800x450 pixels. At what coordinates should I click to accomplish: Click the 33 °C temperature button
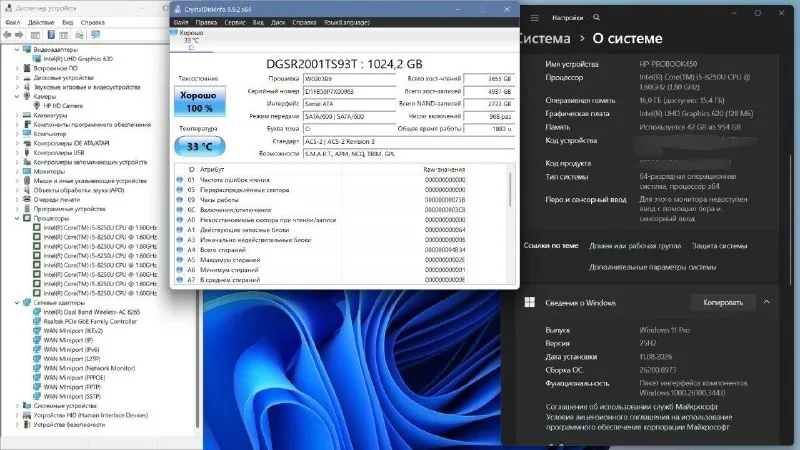(199, 146)
